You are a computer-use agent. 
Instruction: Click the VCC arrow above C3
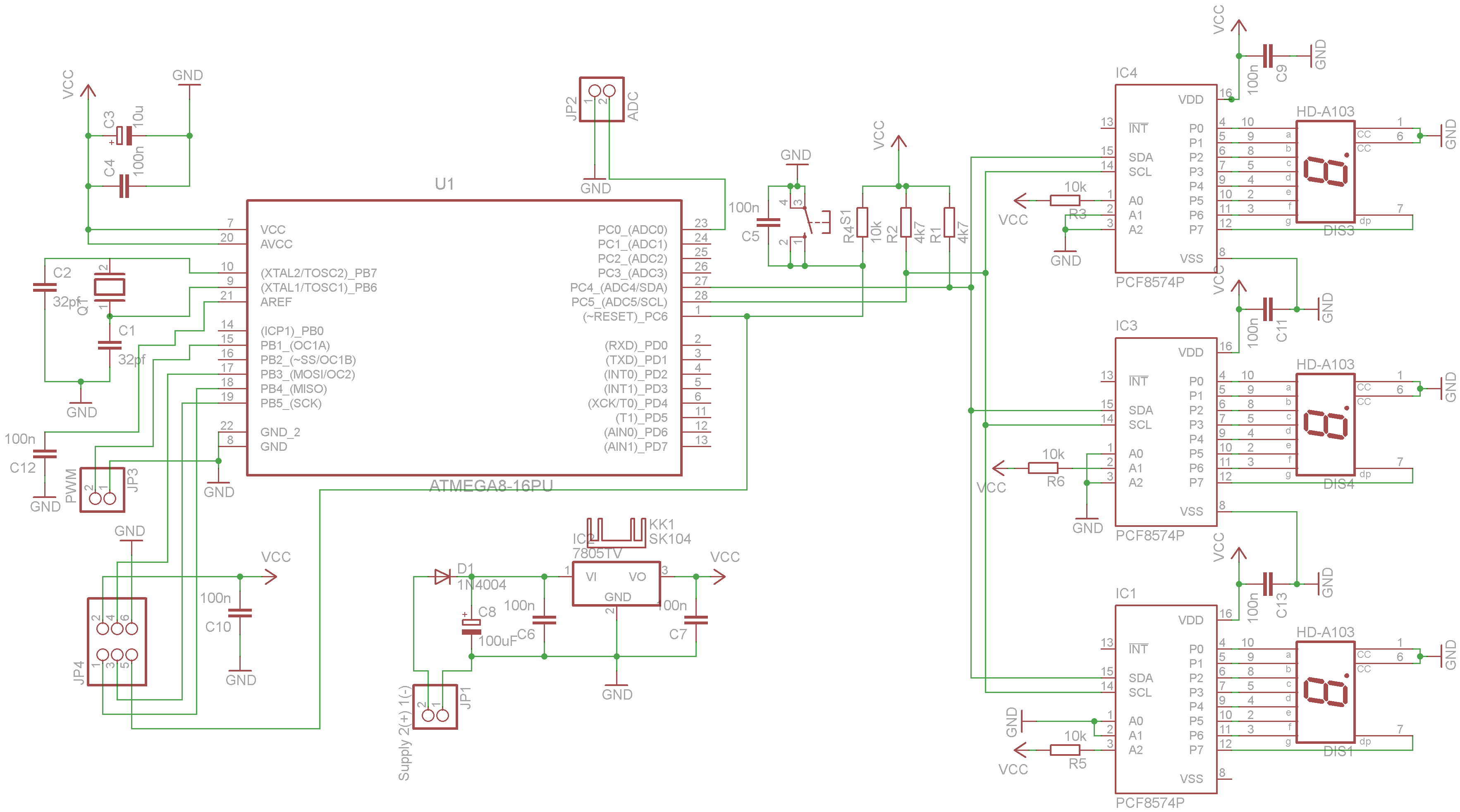[x=88, y=92]
